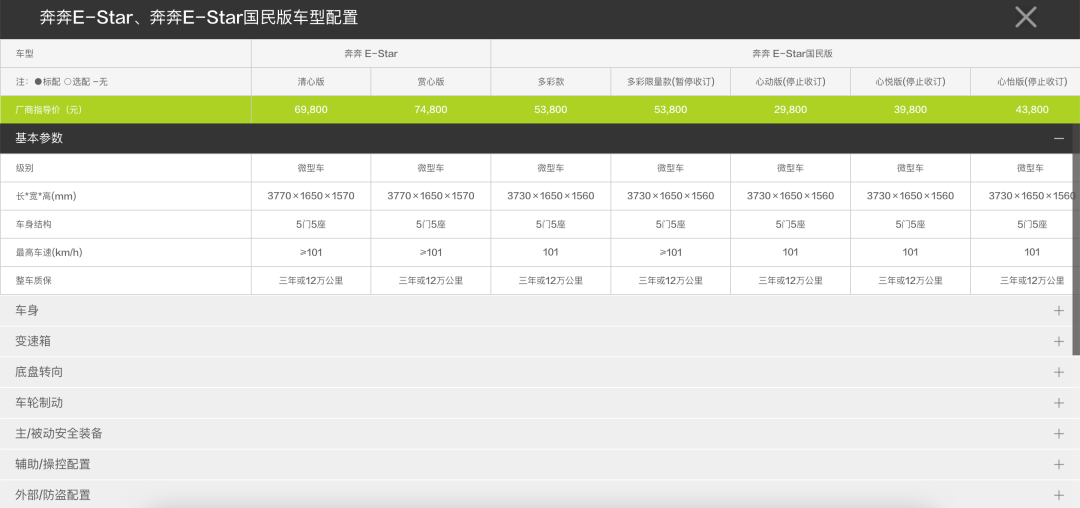Select 多彩限量款(暂停收订) column header
Image resolution: width=1080 pixels, height=508 pixels.
pyautogui.click(x=670, y=82)
